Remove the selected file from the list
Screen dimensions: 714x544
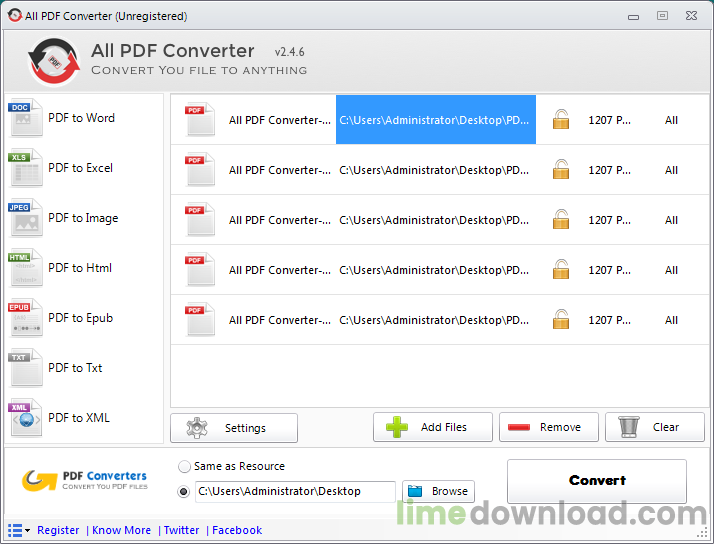549,427
